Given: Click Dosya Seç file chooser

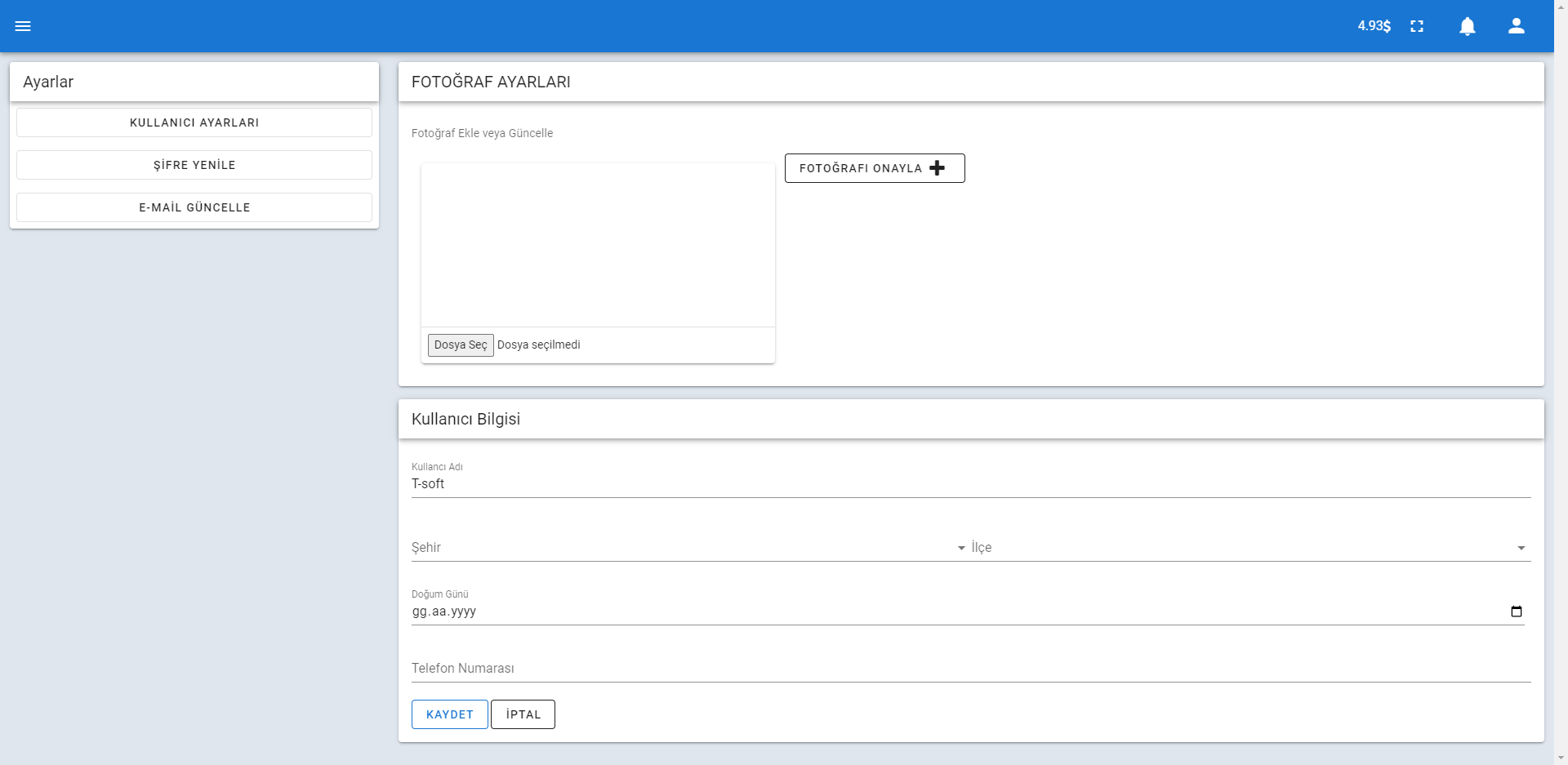Looking at the screenshot, I should click(x=461, y=345).
